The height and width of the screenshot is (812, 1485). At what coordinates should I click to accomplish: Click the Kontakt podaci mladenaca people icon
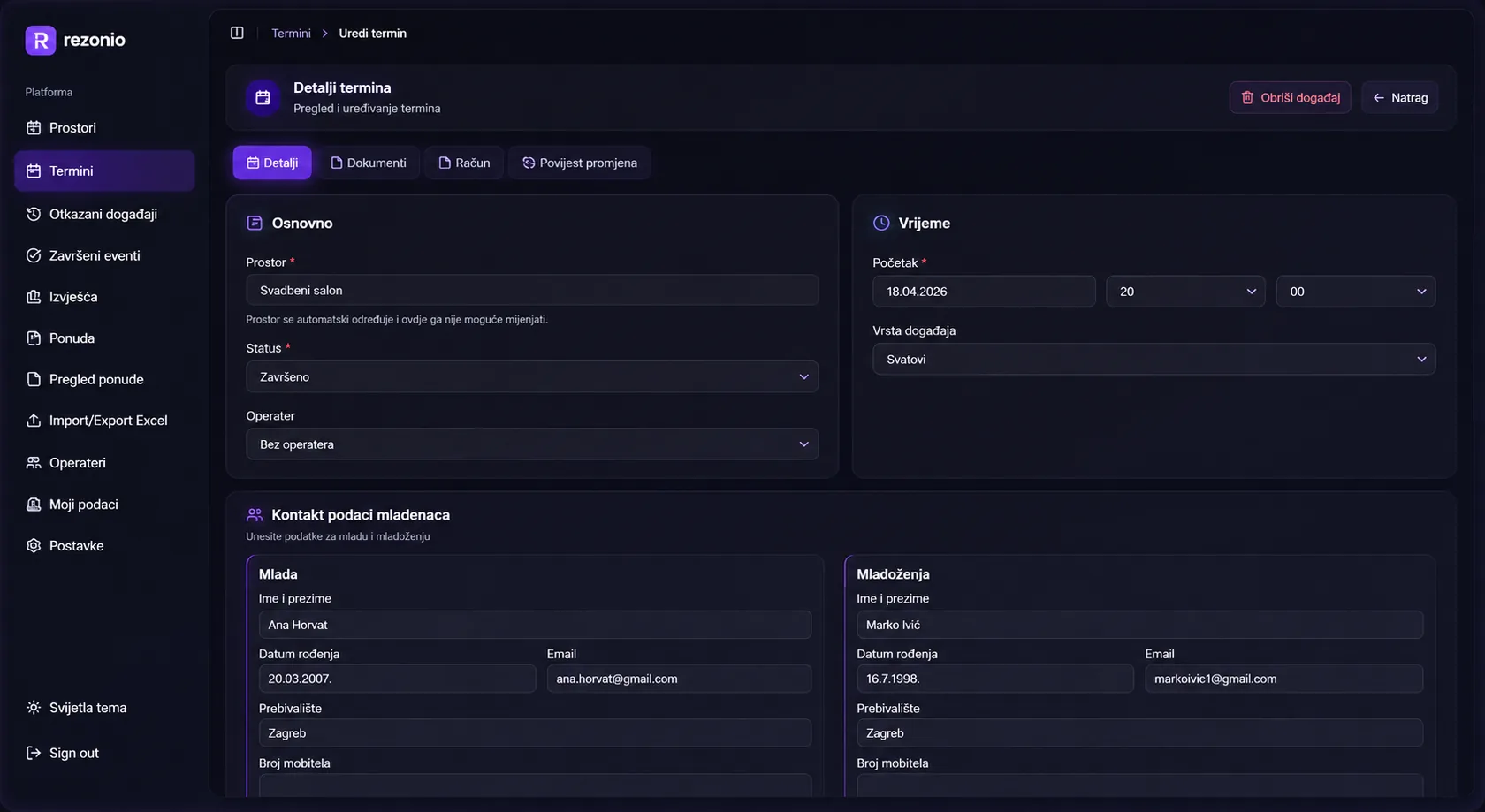click(x=255, y=514)
